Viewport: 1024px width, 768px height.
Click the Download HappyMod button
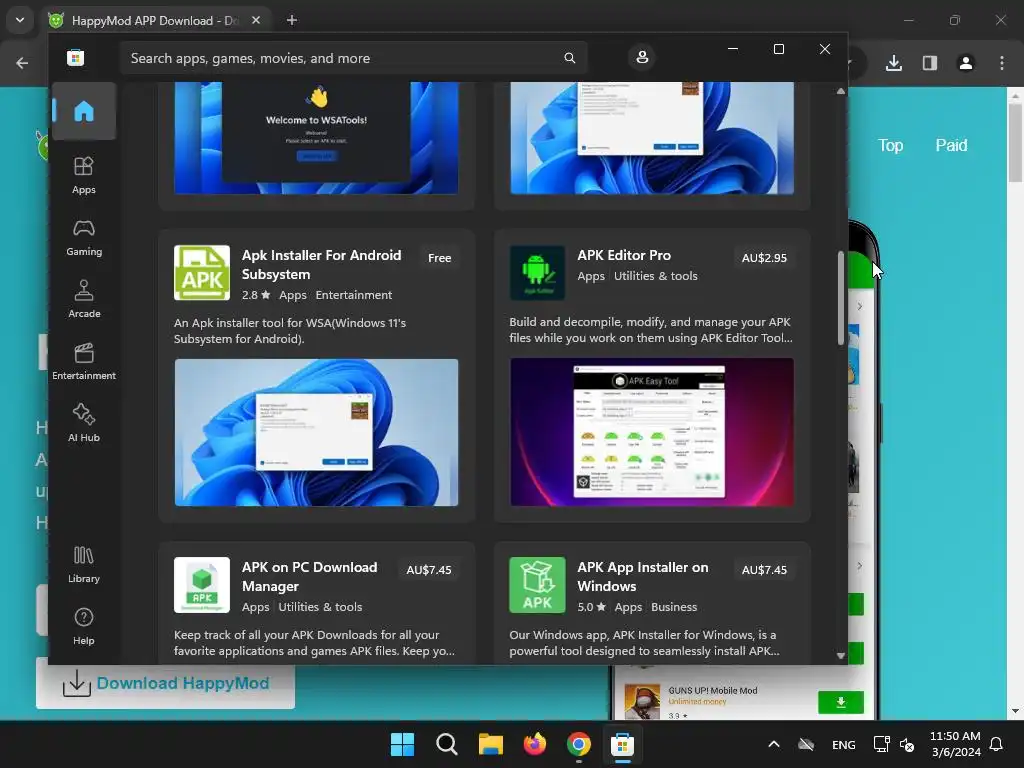pyautogui.click(x=165, y=684)
